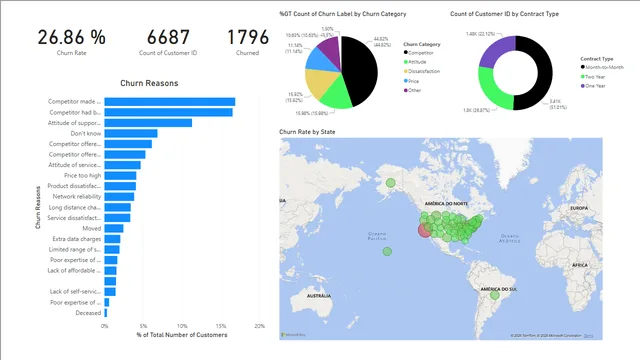This screenshot has height=360, width=640.
Task: Select the 'Attitude of service...' bar
Action: coord(122,165)
